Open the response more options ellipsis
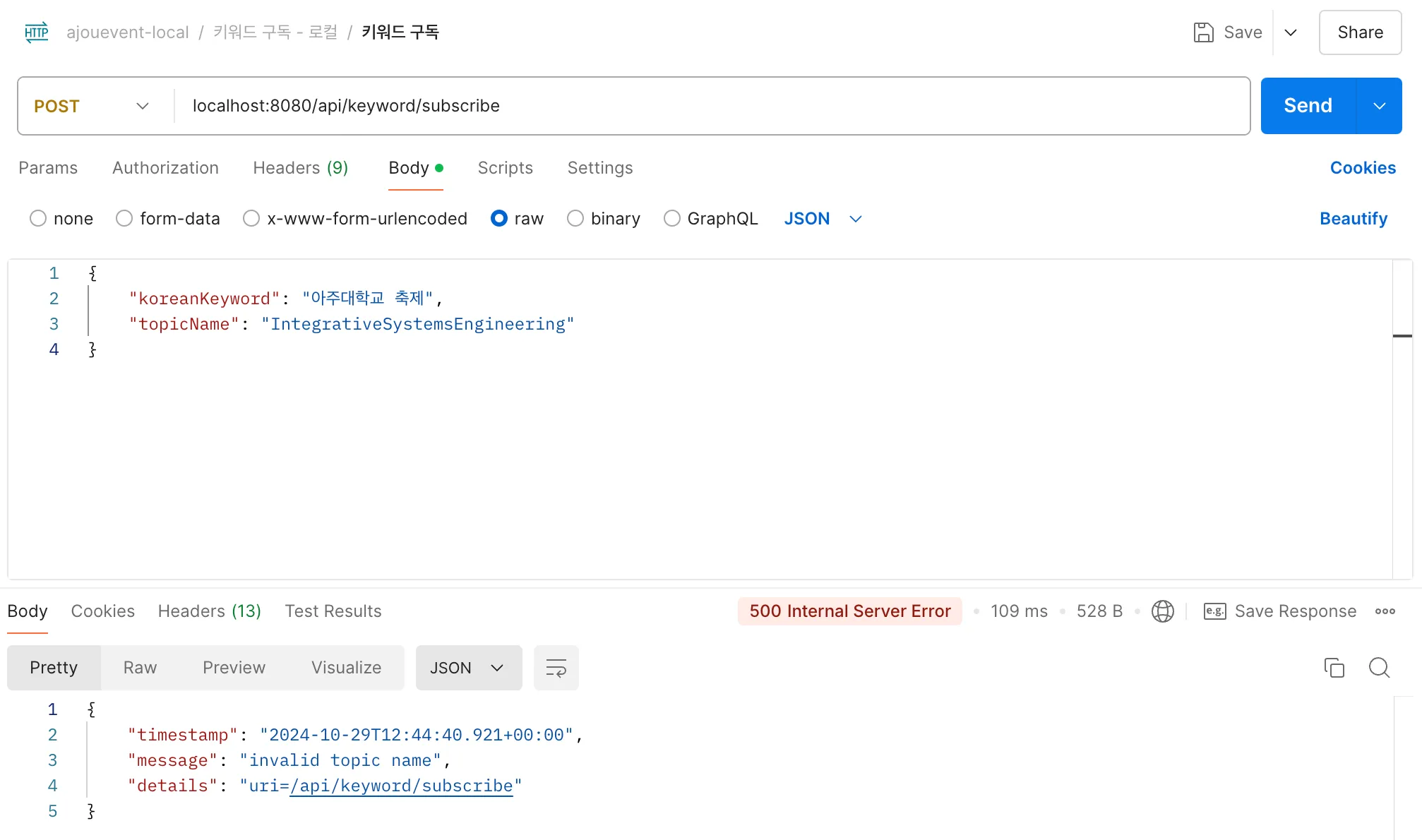 pyautogui.click(x=1385, y=611)
